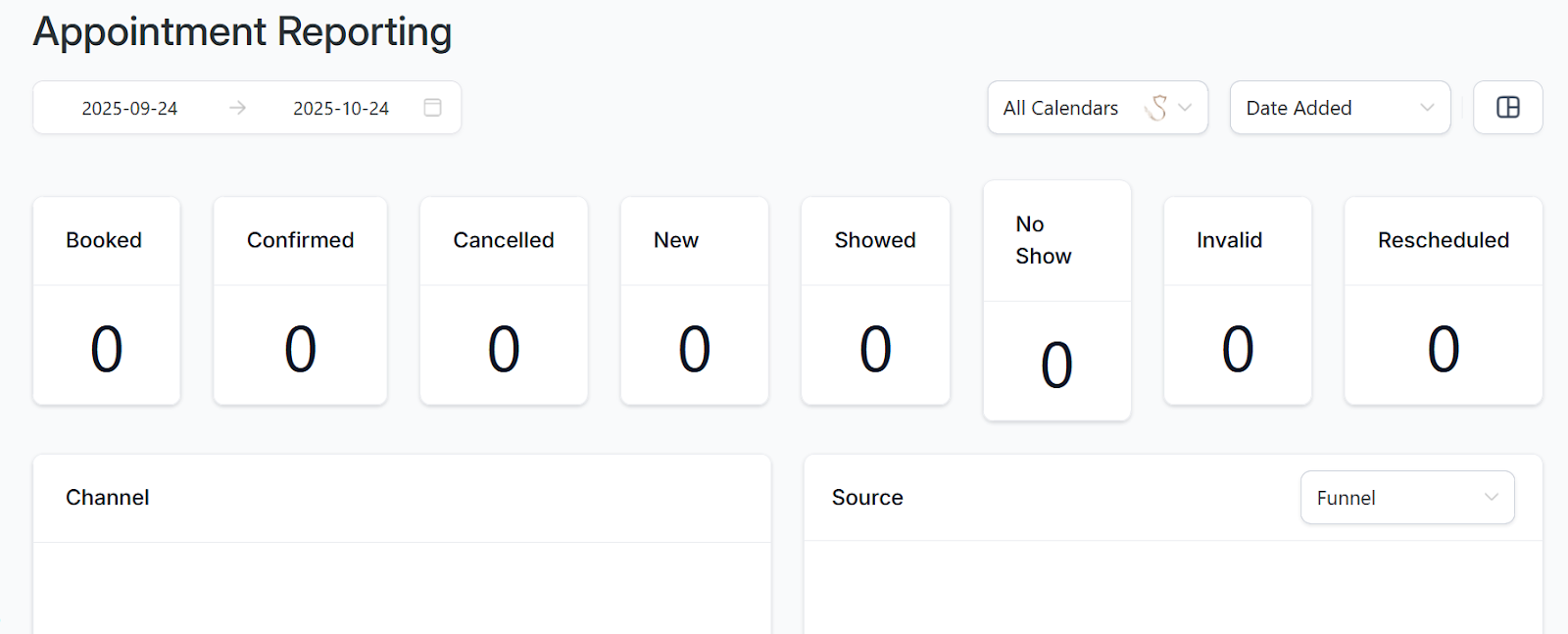Click the Channel panel header
The height and width of the screenshot is (634, 1568).
[x=108, y=498]
